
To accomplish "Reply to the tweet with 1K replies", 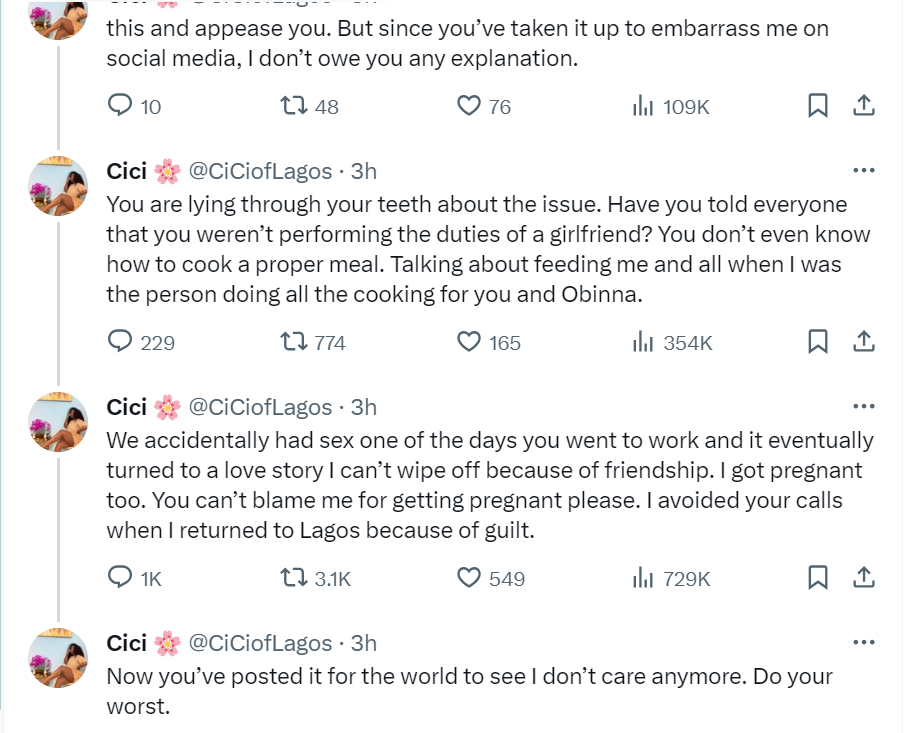I will pyautogui.click(x=120, y=578).
